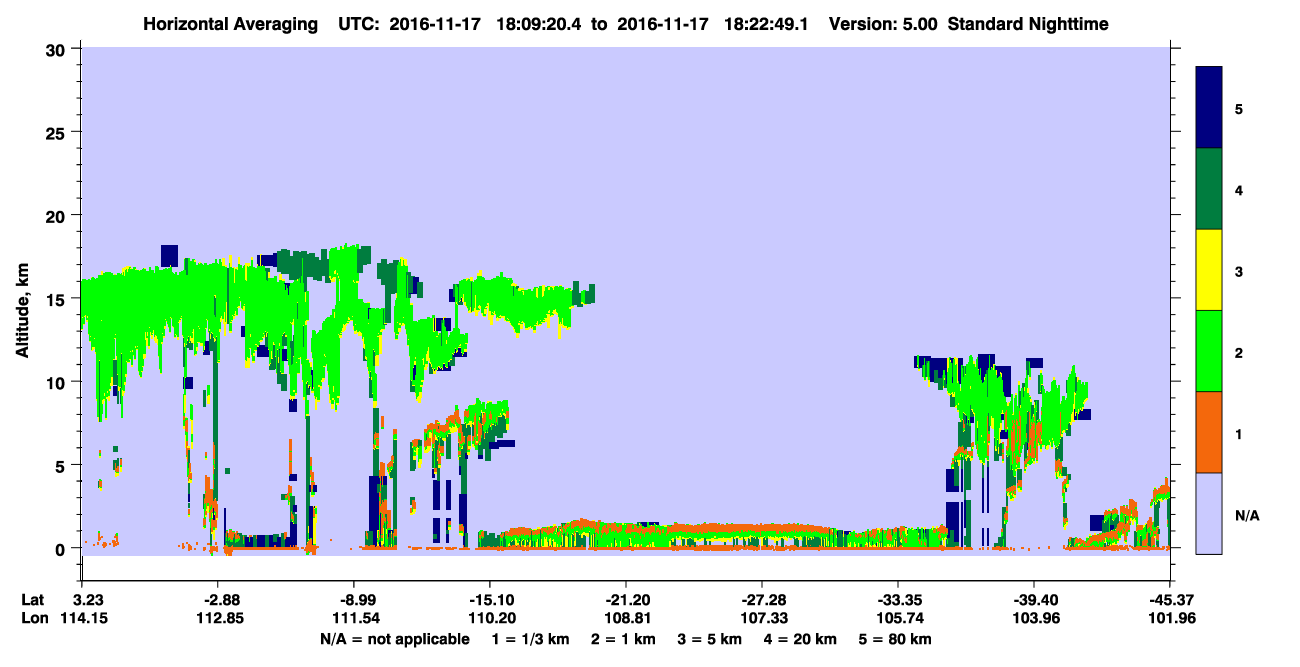Viewport: 1300px width, 667px height.
Task: Click the latitude value -39.40
Action: pyautogui.click(x=1034, y=600)
